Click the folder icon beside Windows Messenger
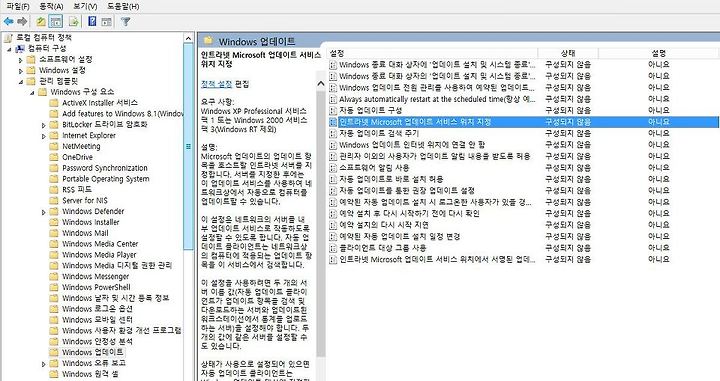This screenshot has width=720, height=381. click(x=54, y=276)
